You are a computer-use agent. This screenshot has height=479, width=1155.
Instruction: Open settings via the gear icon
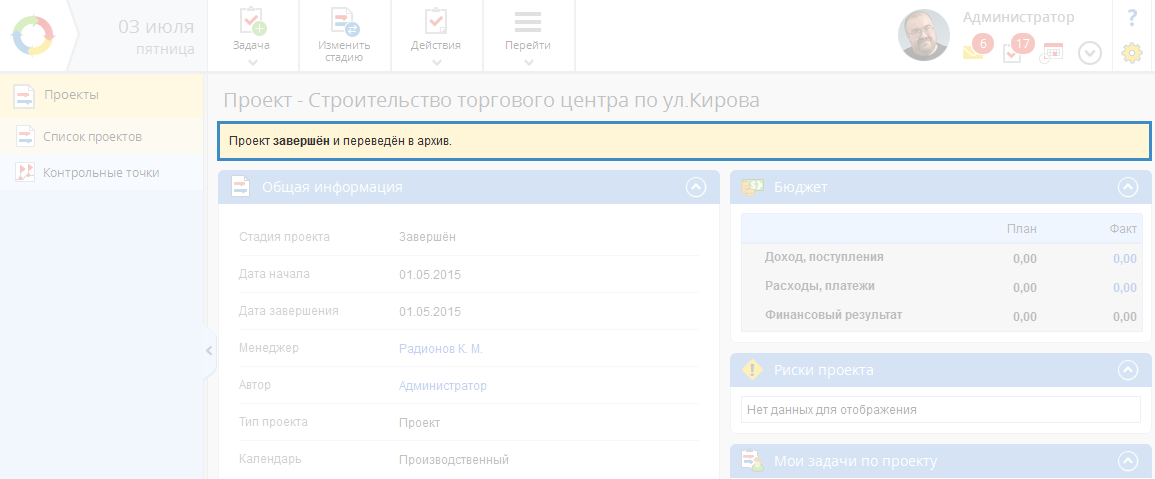1131,53
